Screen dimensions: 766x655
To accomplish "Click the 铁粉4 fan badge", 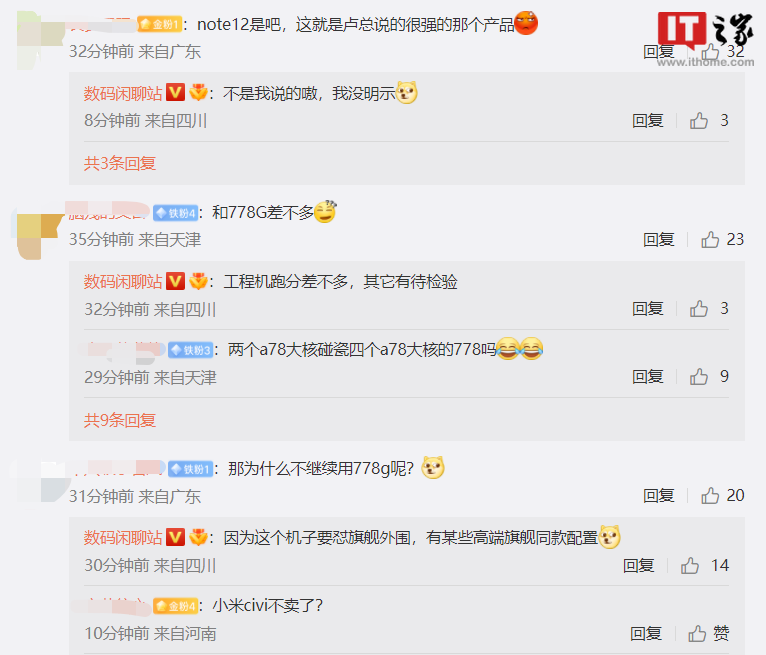I will [x=176, y=213].
